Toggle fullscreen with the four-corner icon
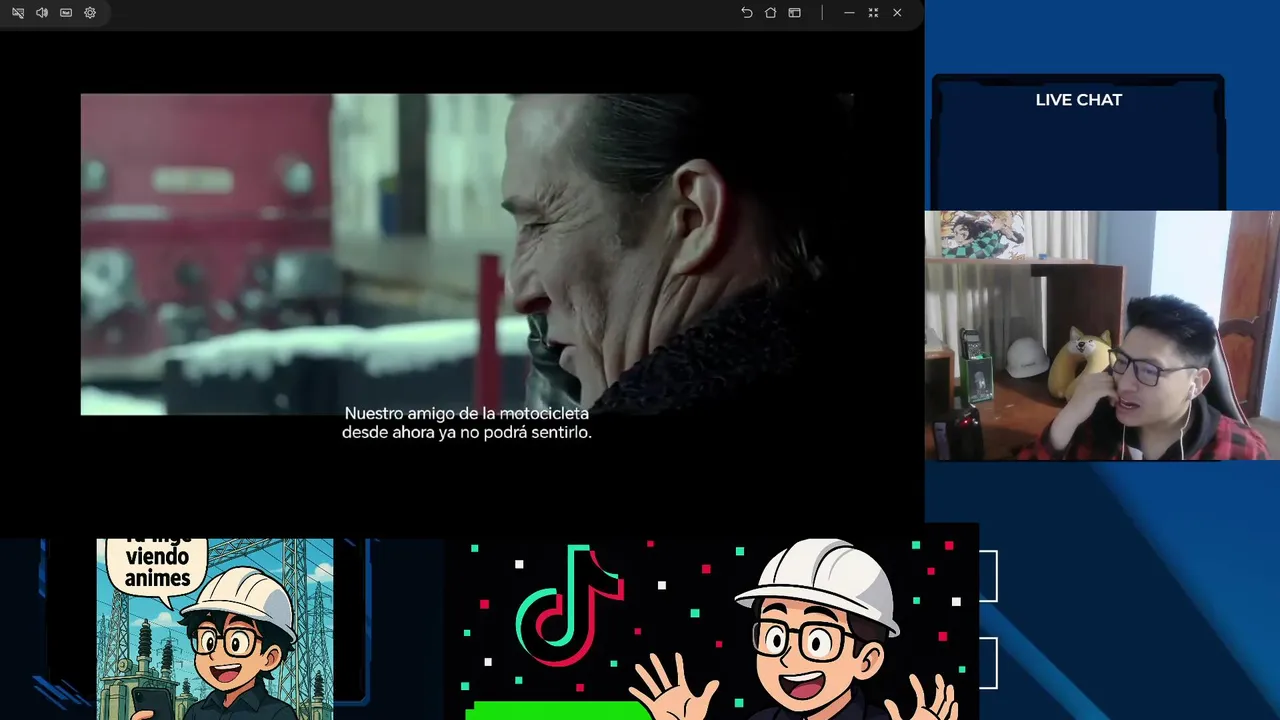1280x720 pixels. click(x=873, y=13)
